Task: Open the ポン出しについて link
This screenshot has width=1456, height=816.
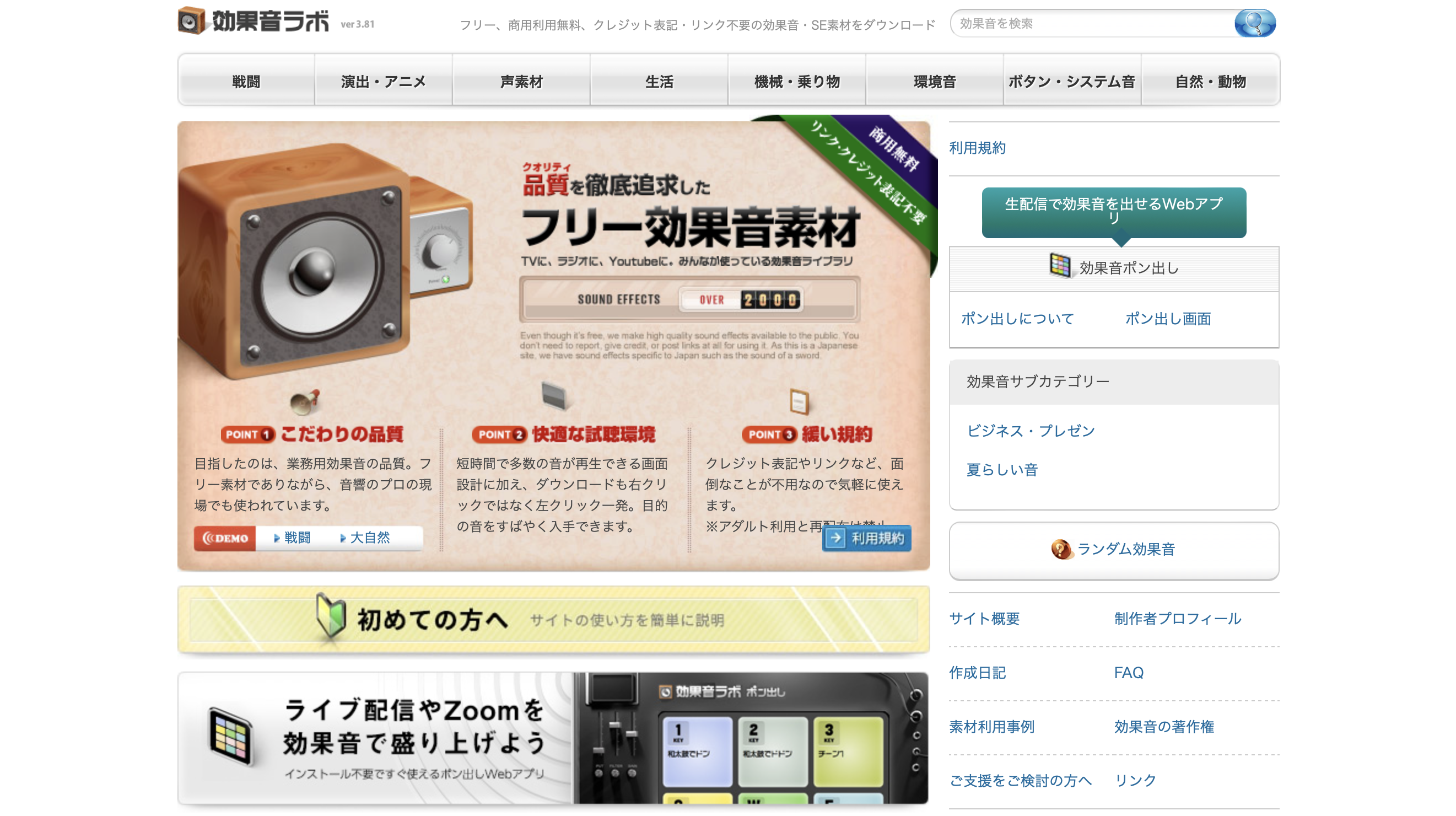Action: click(x=1017, y=318)
